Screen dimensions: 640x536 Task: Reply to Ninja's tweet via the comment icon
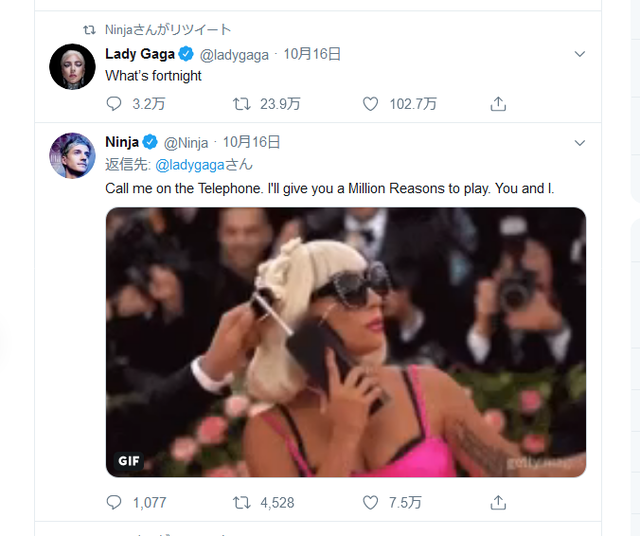tap(113, 502)
